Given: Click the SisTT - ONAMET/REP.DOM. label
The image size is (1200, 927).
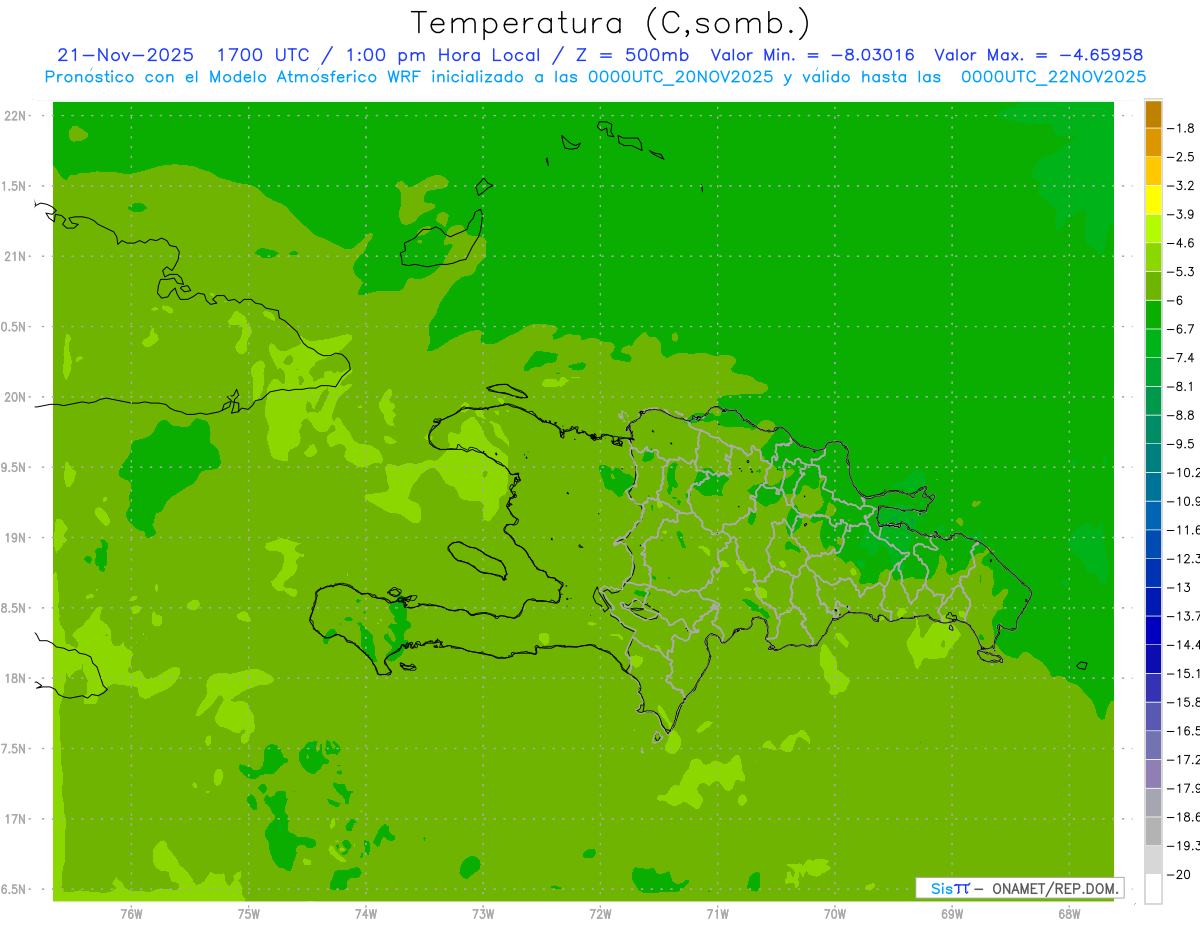Looking at the screenshot, I should pos(1019,888).
